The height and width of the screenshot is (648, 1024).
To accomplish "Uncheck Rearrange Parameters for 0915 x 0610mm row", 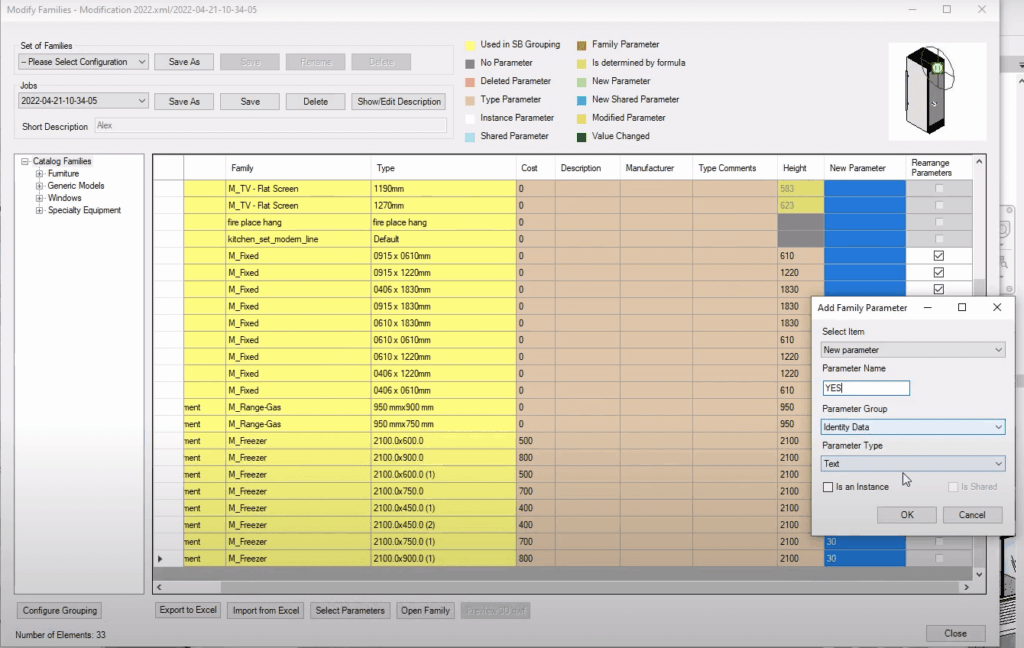I will (938, 256).
